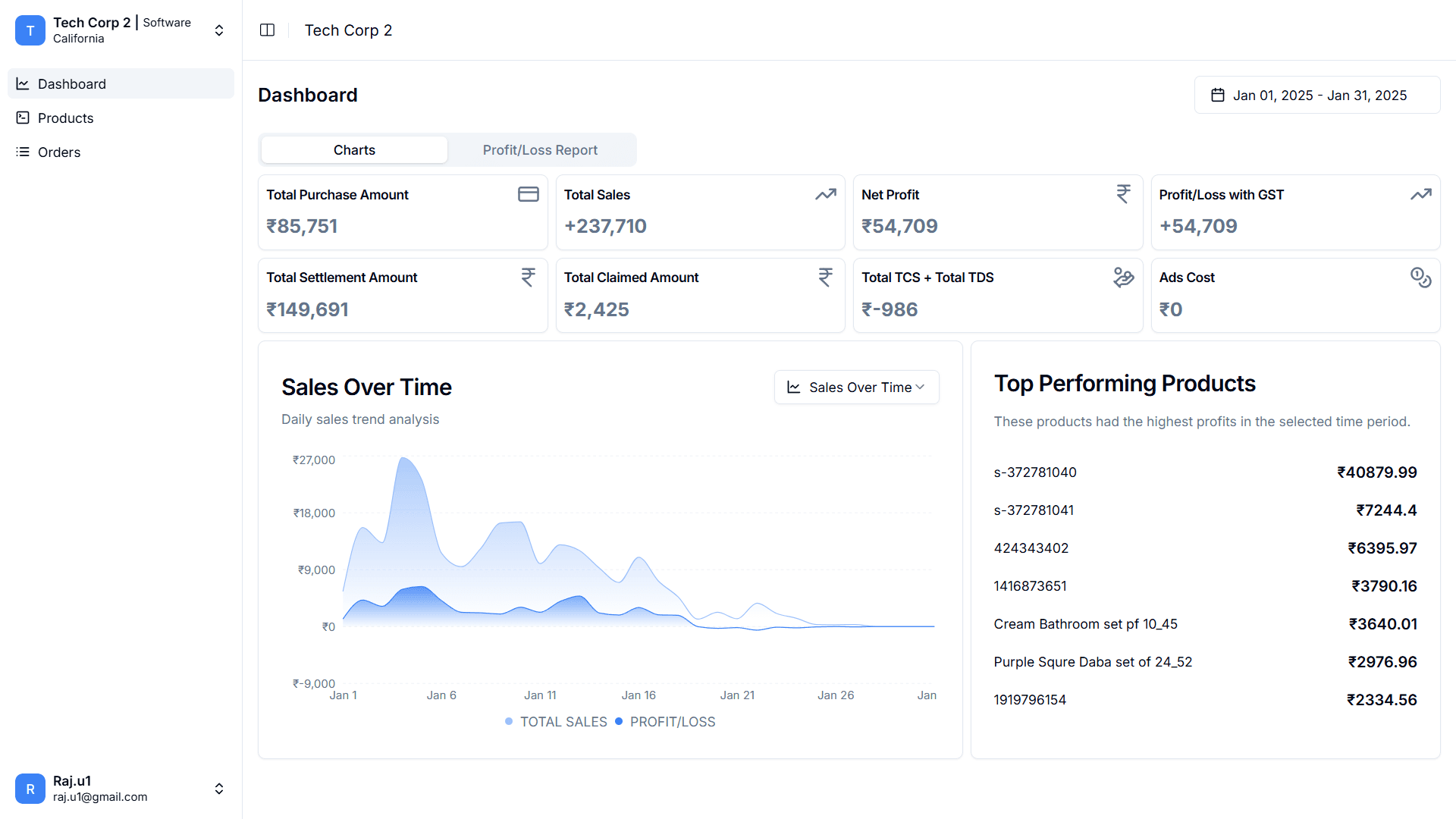Switch to the Profit/Loss Report tab
The width and height of the screenshot is (1456, 819).
coord(540,150)
